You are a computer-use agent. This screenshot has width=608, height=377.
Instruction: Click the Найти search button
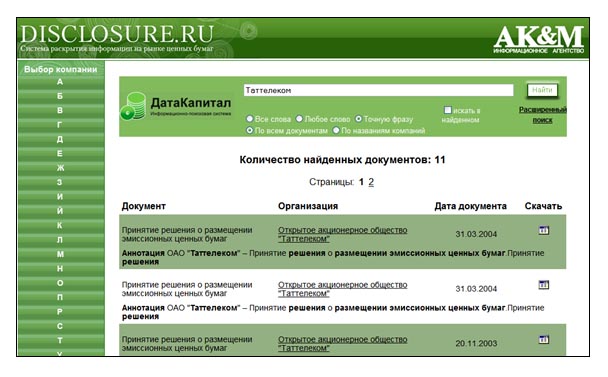click(542, 90)
